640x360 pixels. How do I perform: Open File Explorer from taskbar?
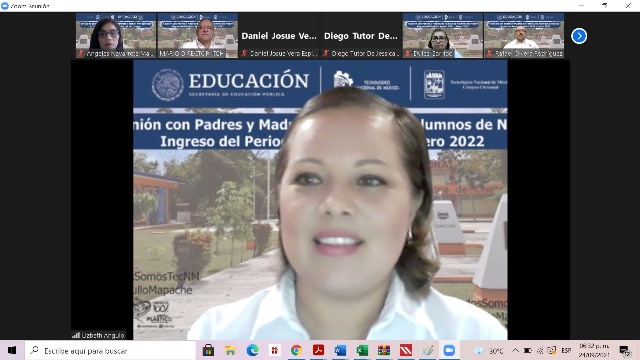230,350
